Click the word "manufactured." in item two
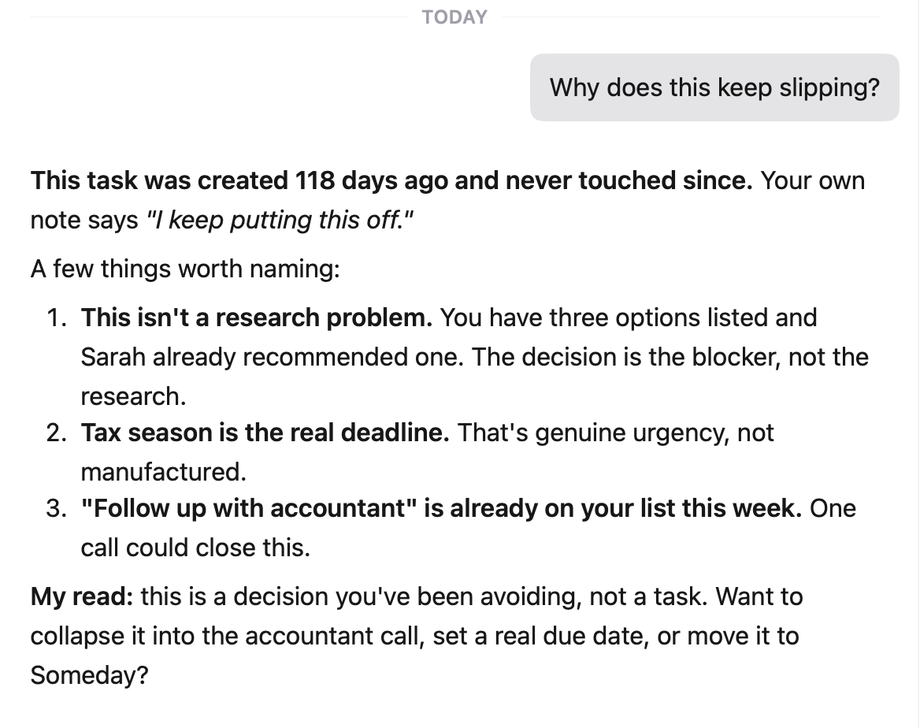This screenshot has width=920, height=728. pos(164,472)
